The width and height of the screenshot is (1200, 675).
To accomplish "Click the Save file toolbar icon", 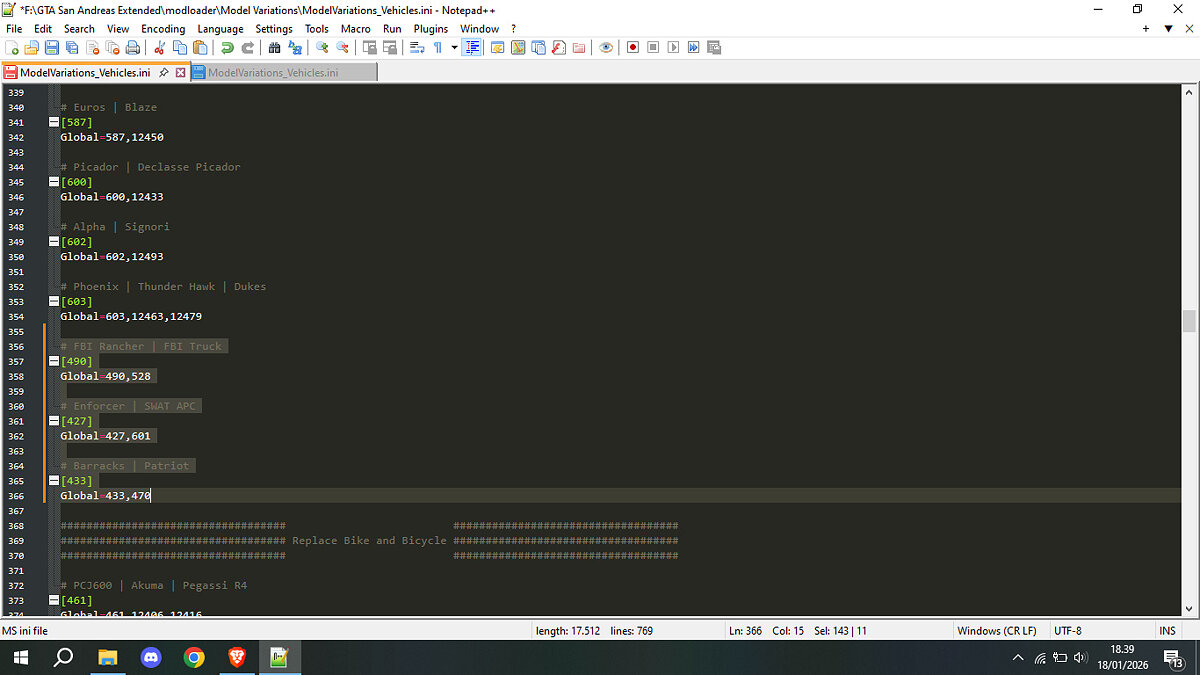I will tap(51, 47).
